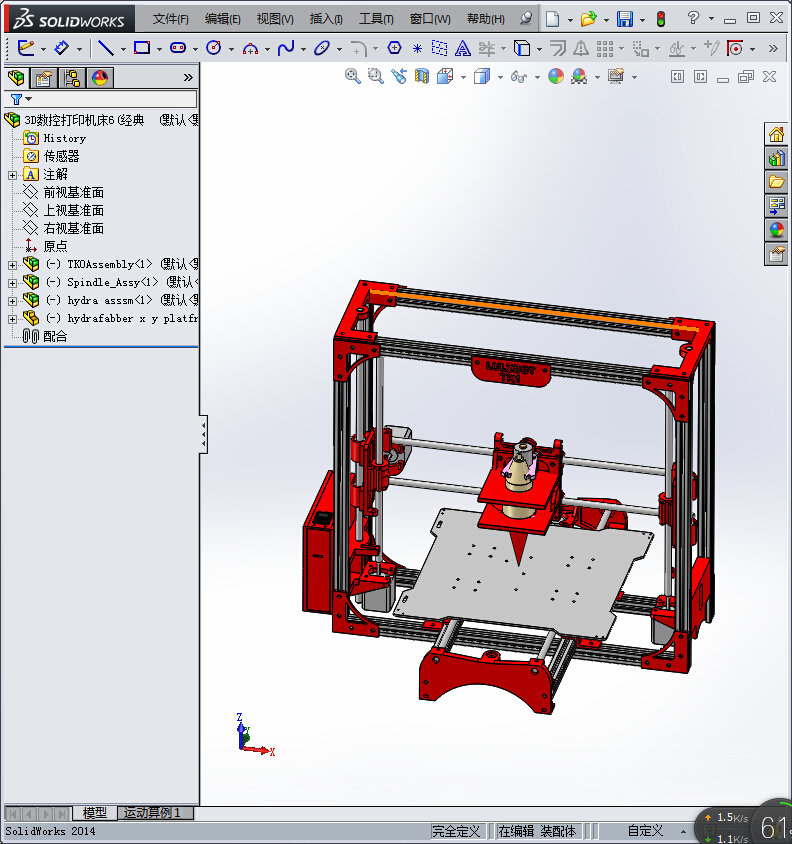Select the Sketch tool
Screen dimensions: 792x844
click(26, 48)
